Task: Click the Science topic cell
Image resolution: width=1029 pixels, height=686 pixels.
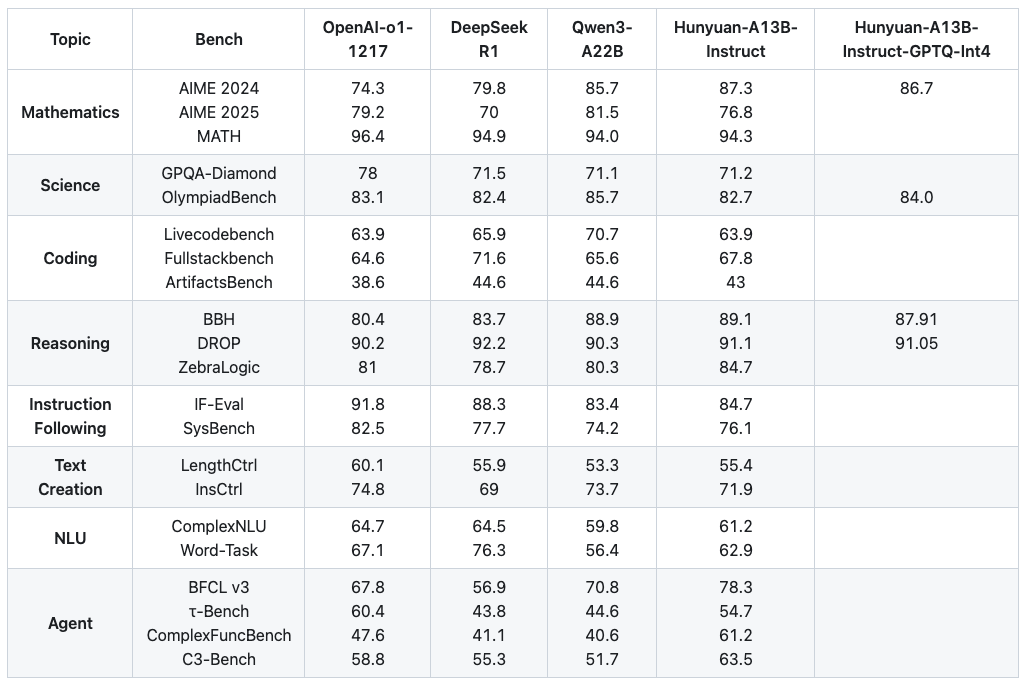Action: (70, 185)
